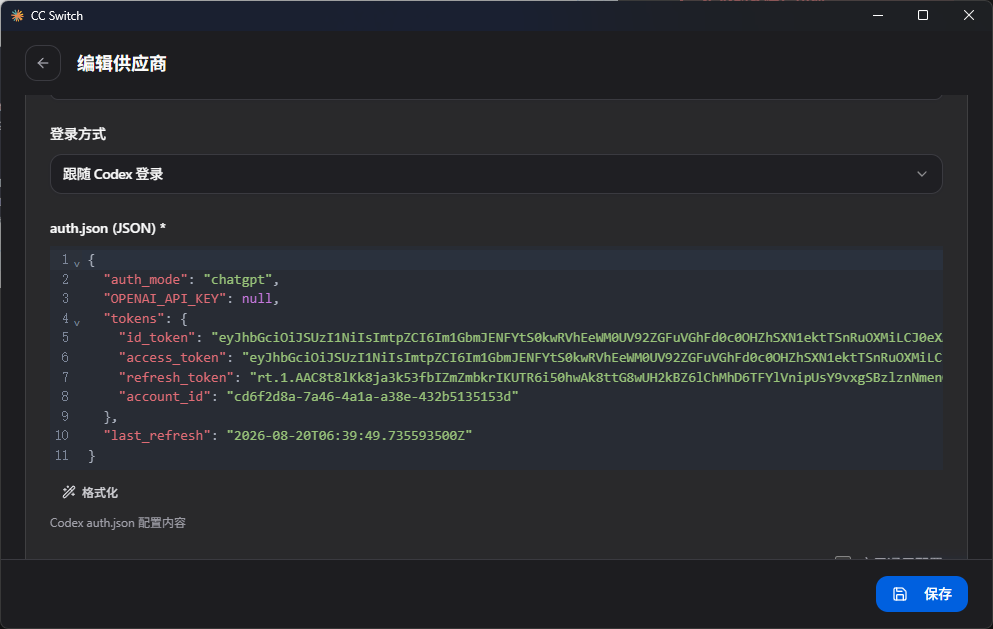
Task: Click the auth_mode key in editor
Action: [x=146, y=279]
